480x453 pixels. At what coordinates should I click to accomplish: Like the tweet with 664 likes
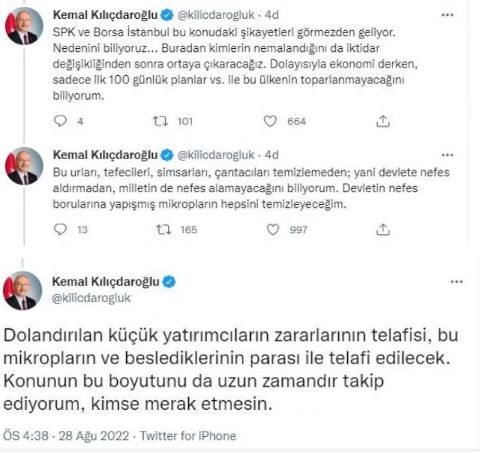click(x=270, y=121)
